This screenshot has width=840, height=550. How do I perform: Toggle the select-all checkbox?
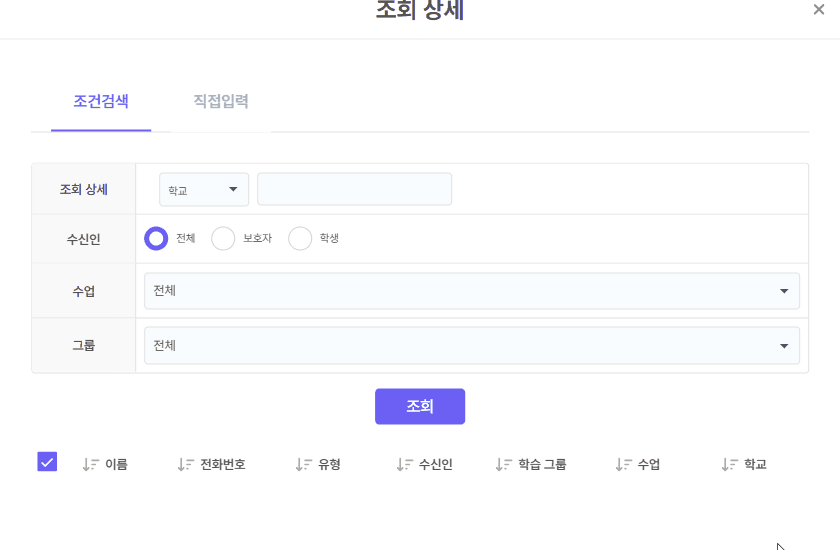[47, 461]
